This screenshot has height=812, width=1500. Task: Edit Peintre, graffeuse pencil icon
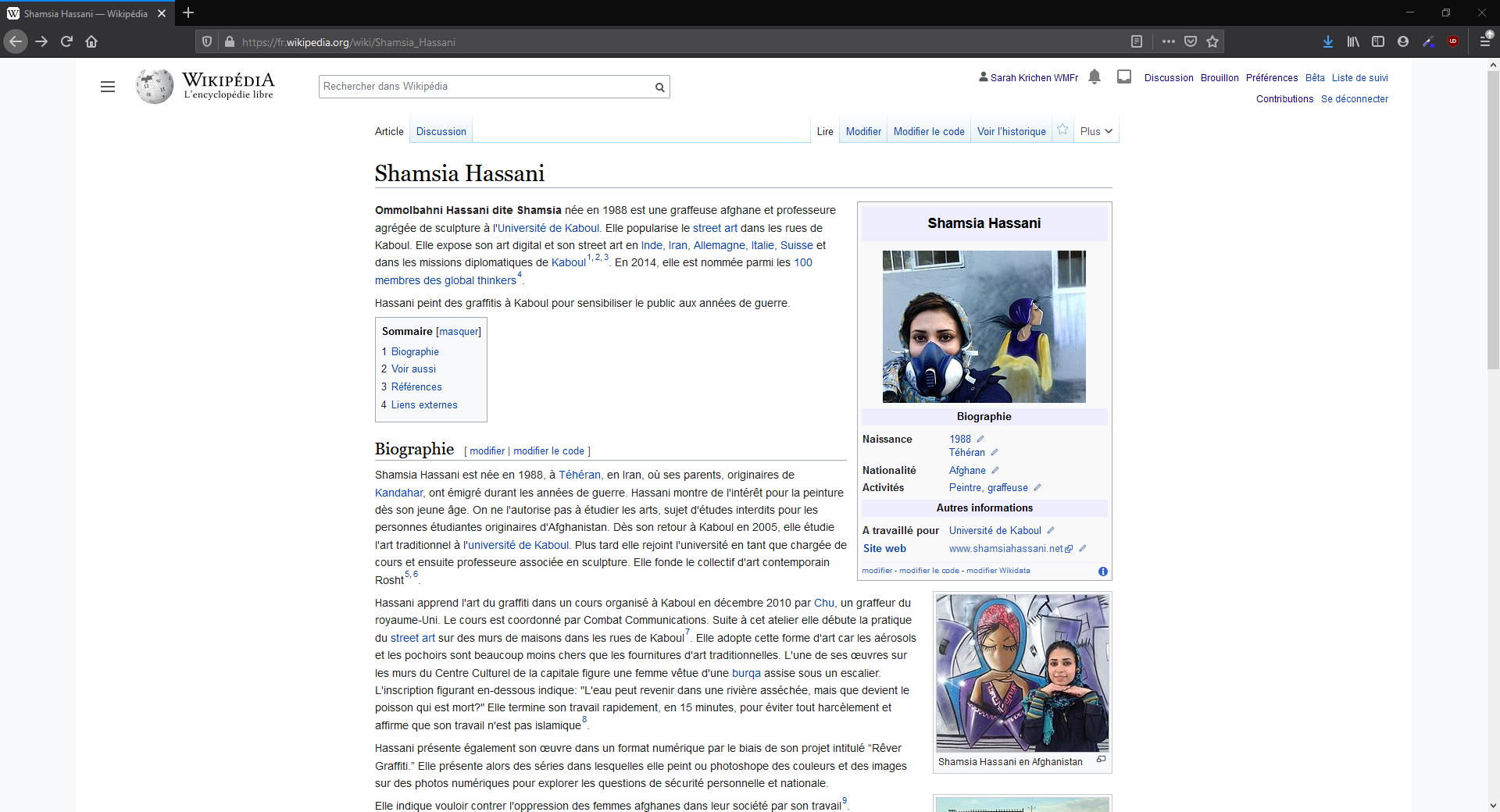click(x=1037, y=487)
